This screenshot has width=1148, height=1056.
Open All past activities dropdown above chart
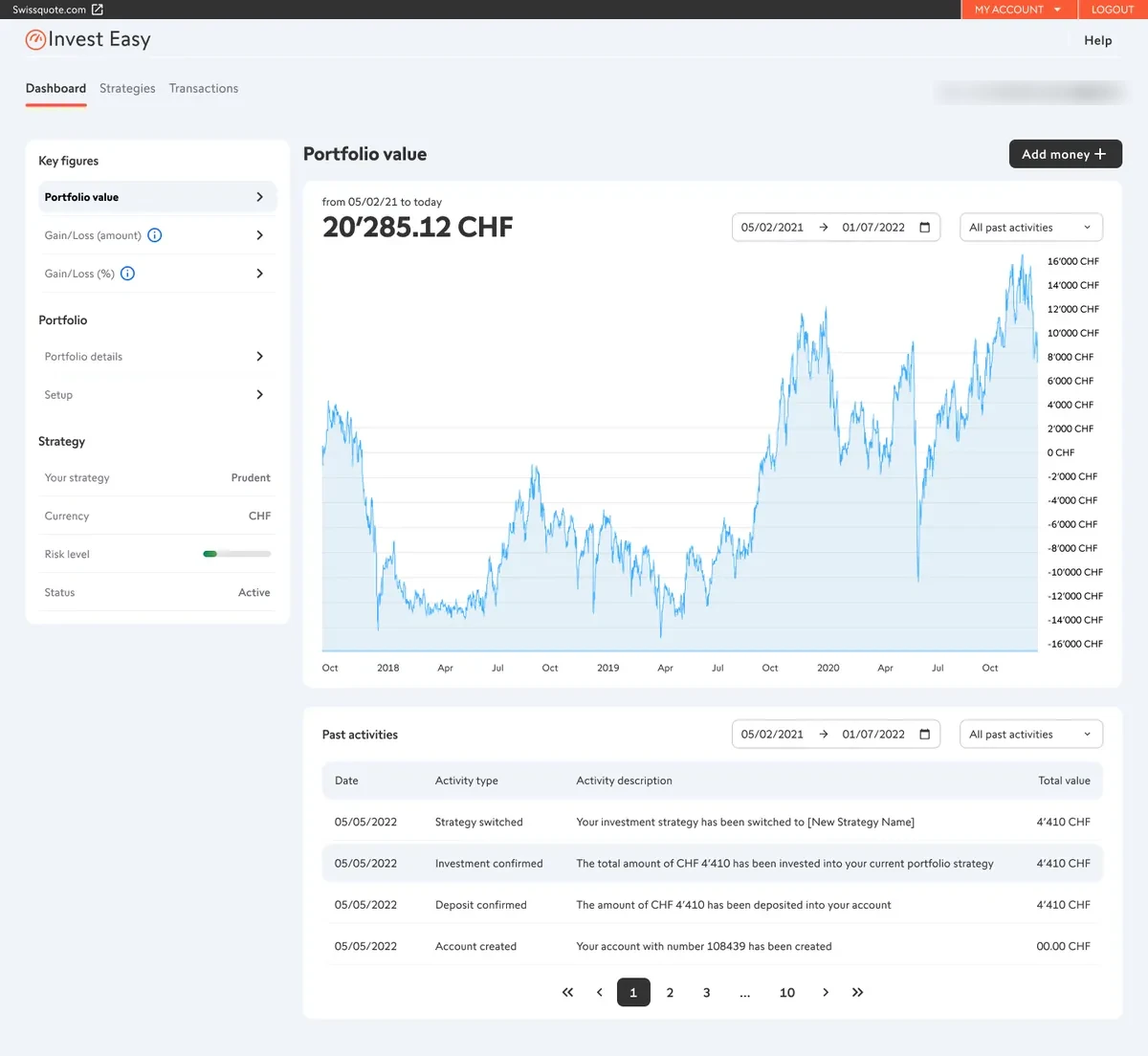(x=1031, y=228)
